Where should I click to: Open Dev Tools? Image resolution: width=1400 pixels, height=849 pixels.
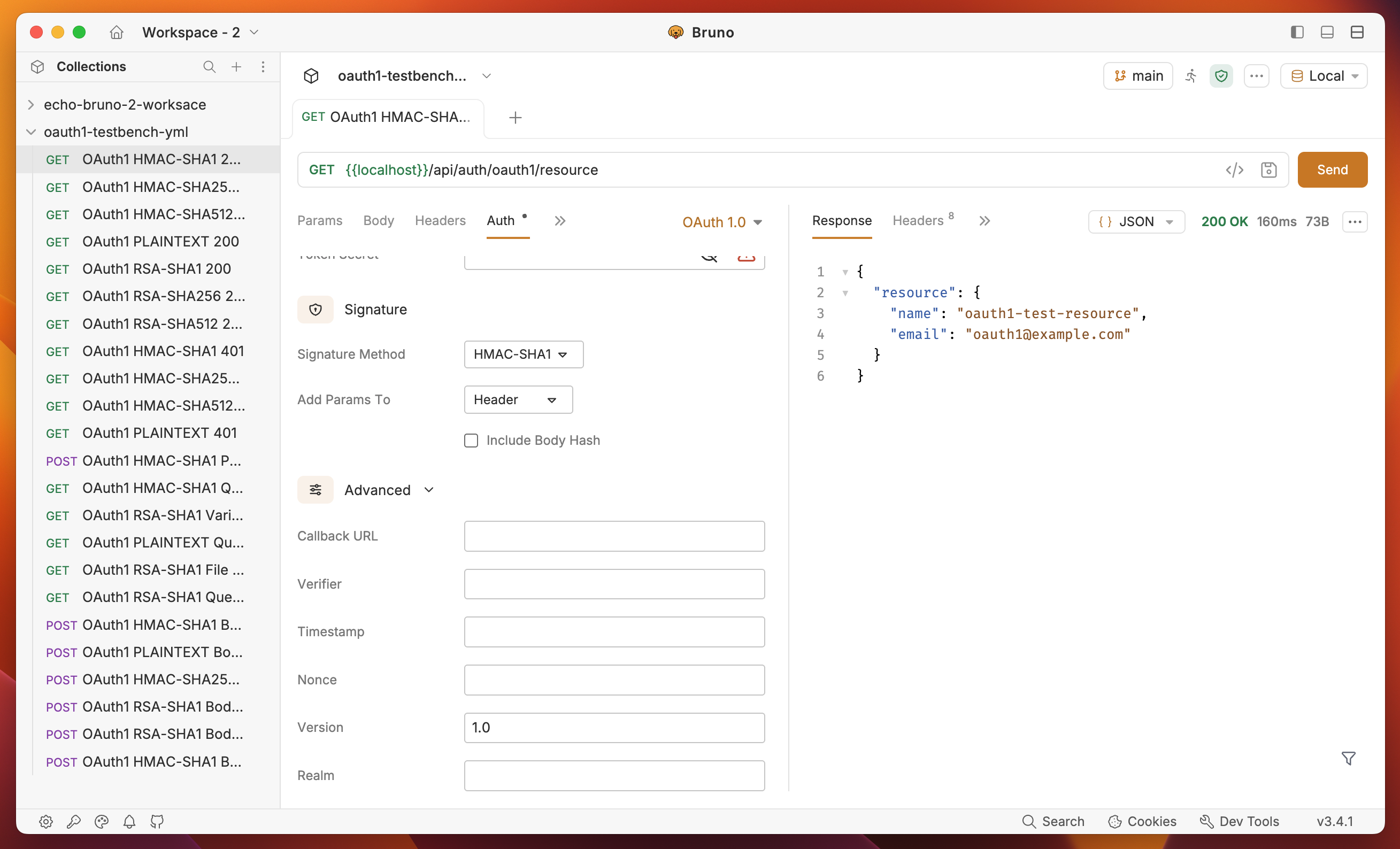[1239, 821]
